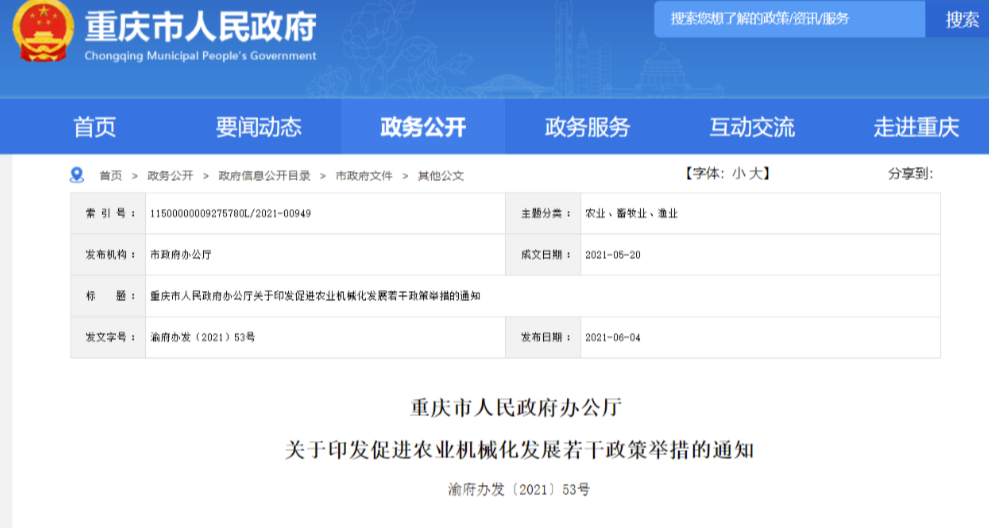Go to 首页 in the breadcrumb

click(x=111, y=175)
